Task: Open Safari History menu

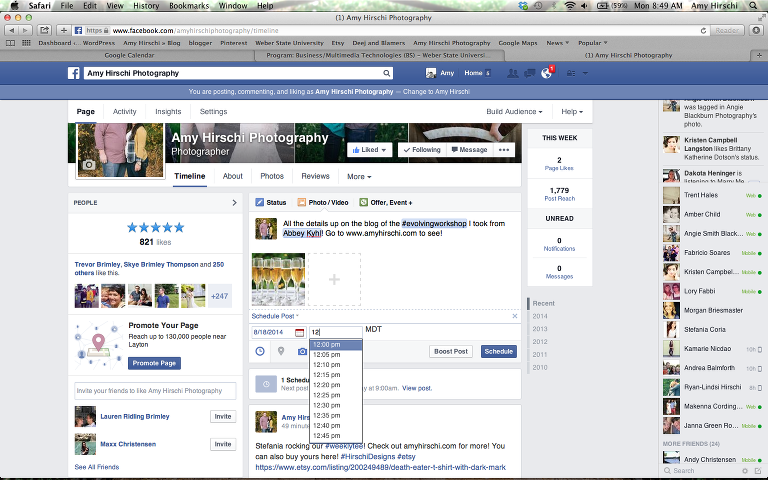Action: (x=146, y=6)
